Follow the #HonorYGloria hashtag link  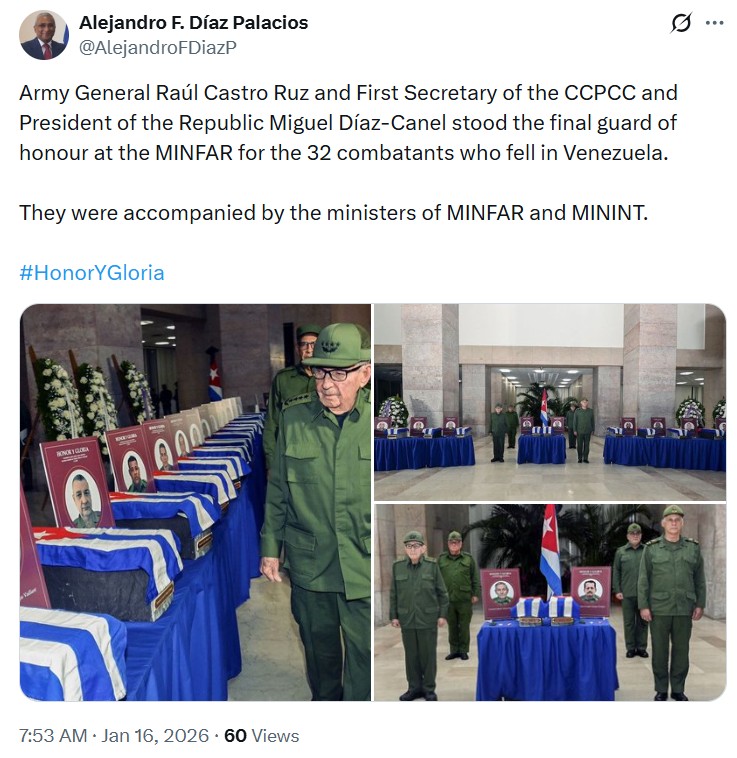pos(92,272)
